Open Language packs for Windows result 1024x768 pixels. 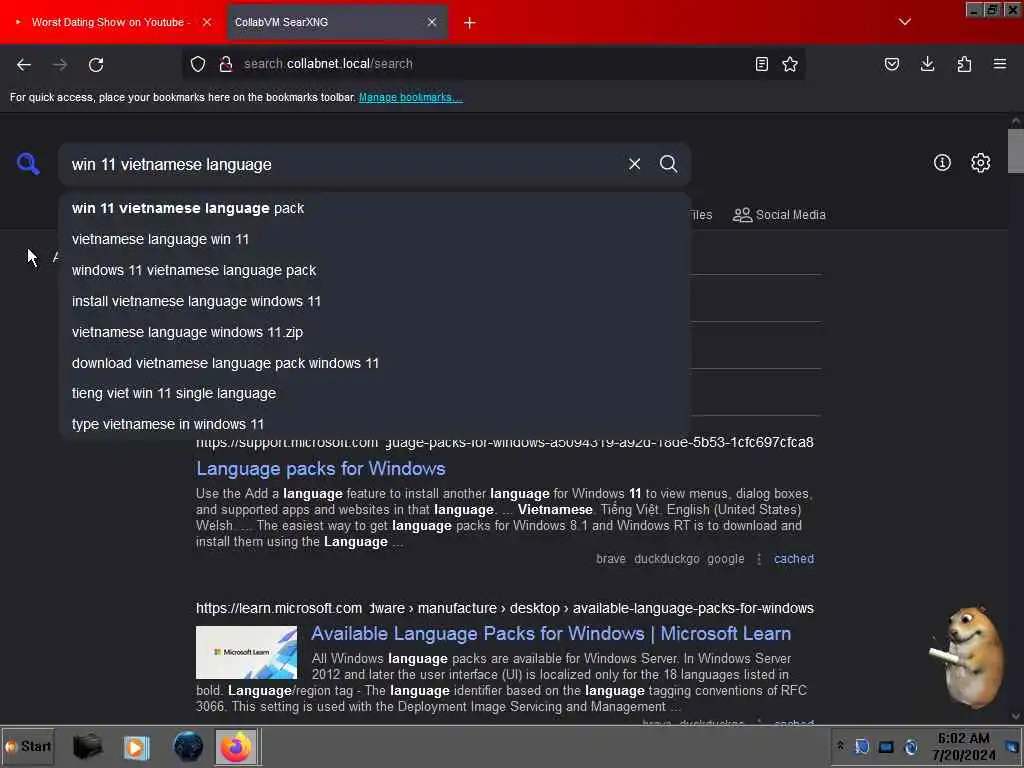[x=321, y=469]
